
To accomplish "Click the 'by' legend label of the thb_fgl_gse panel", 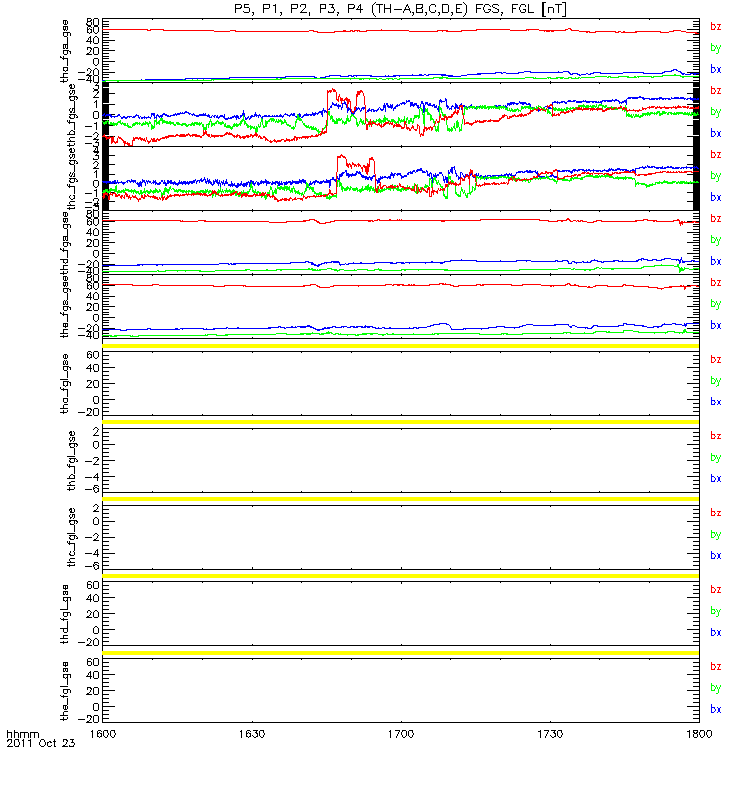I will point(716,458).
